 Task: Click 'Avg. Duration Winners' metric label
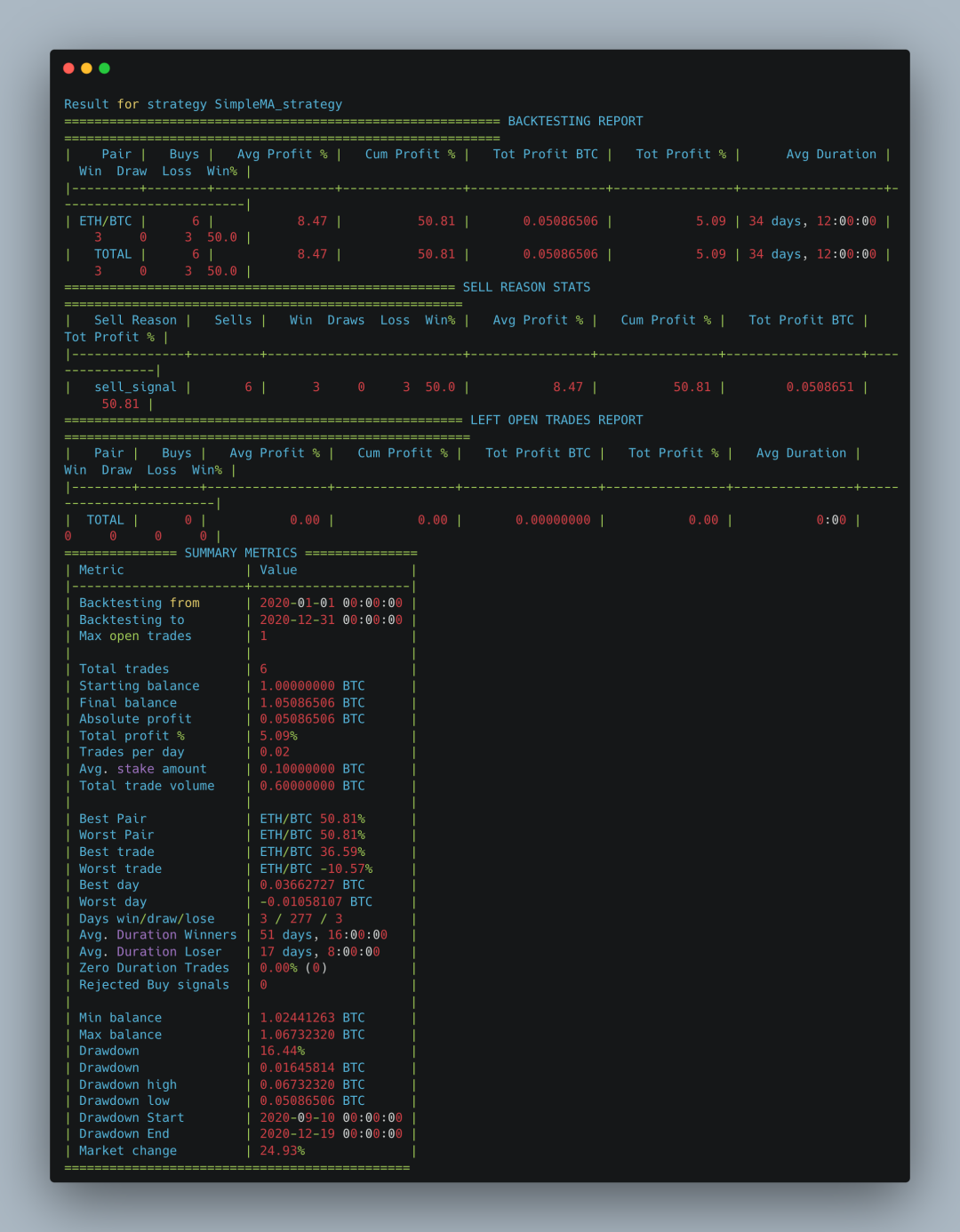(x=158, y=935)
